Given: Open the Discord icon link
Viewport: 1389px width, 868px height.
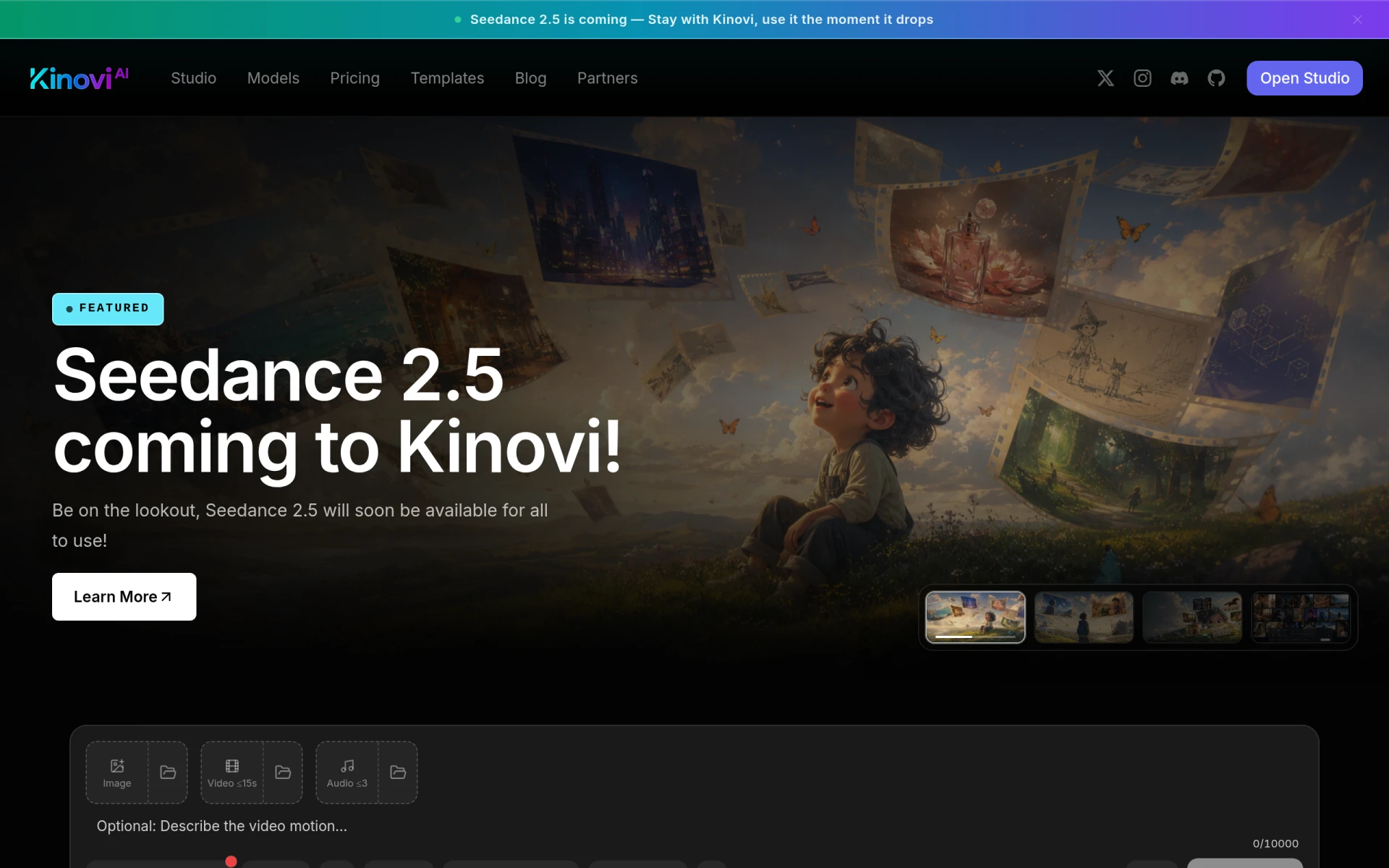Looking at the screenshot, I should [1179, 78].
